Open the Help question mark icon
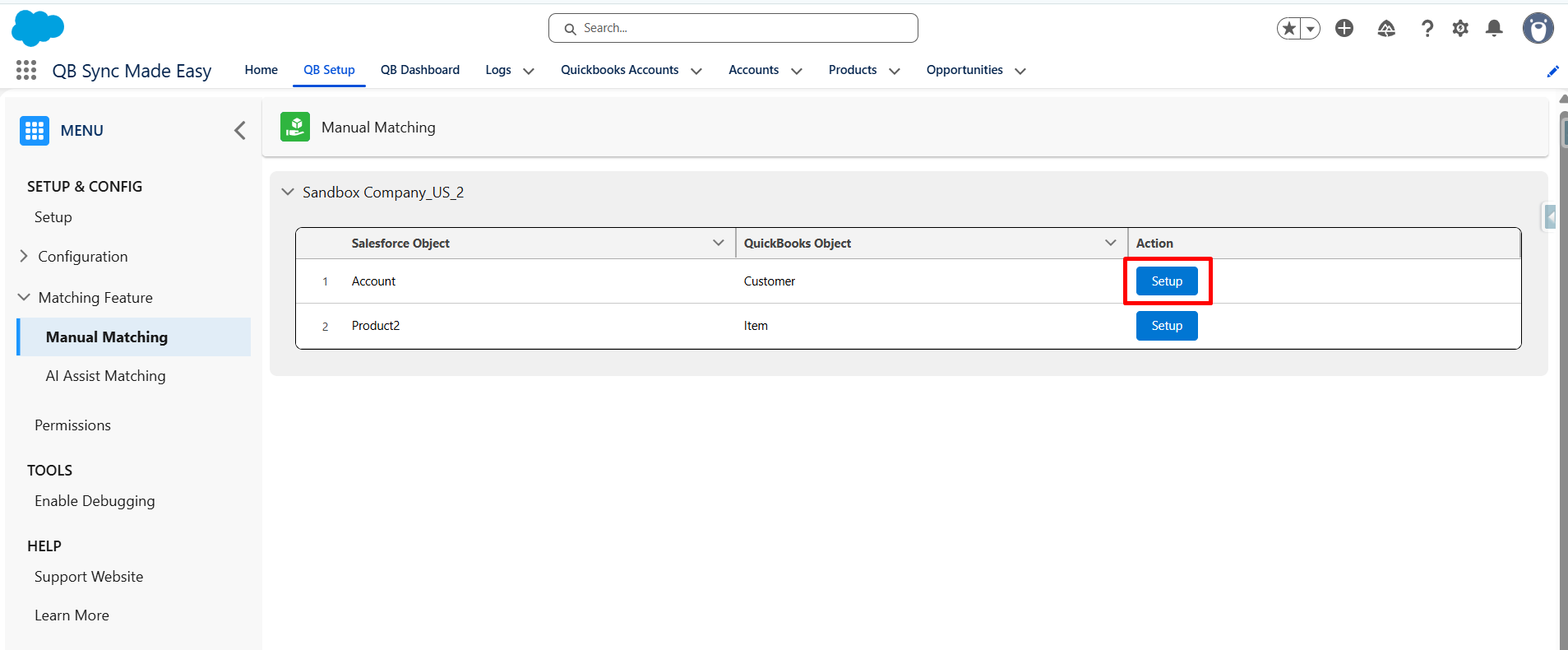The image size is (1568, 650). tap(1427, 29)
